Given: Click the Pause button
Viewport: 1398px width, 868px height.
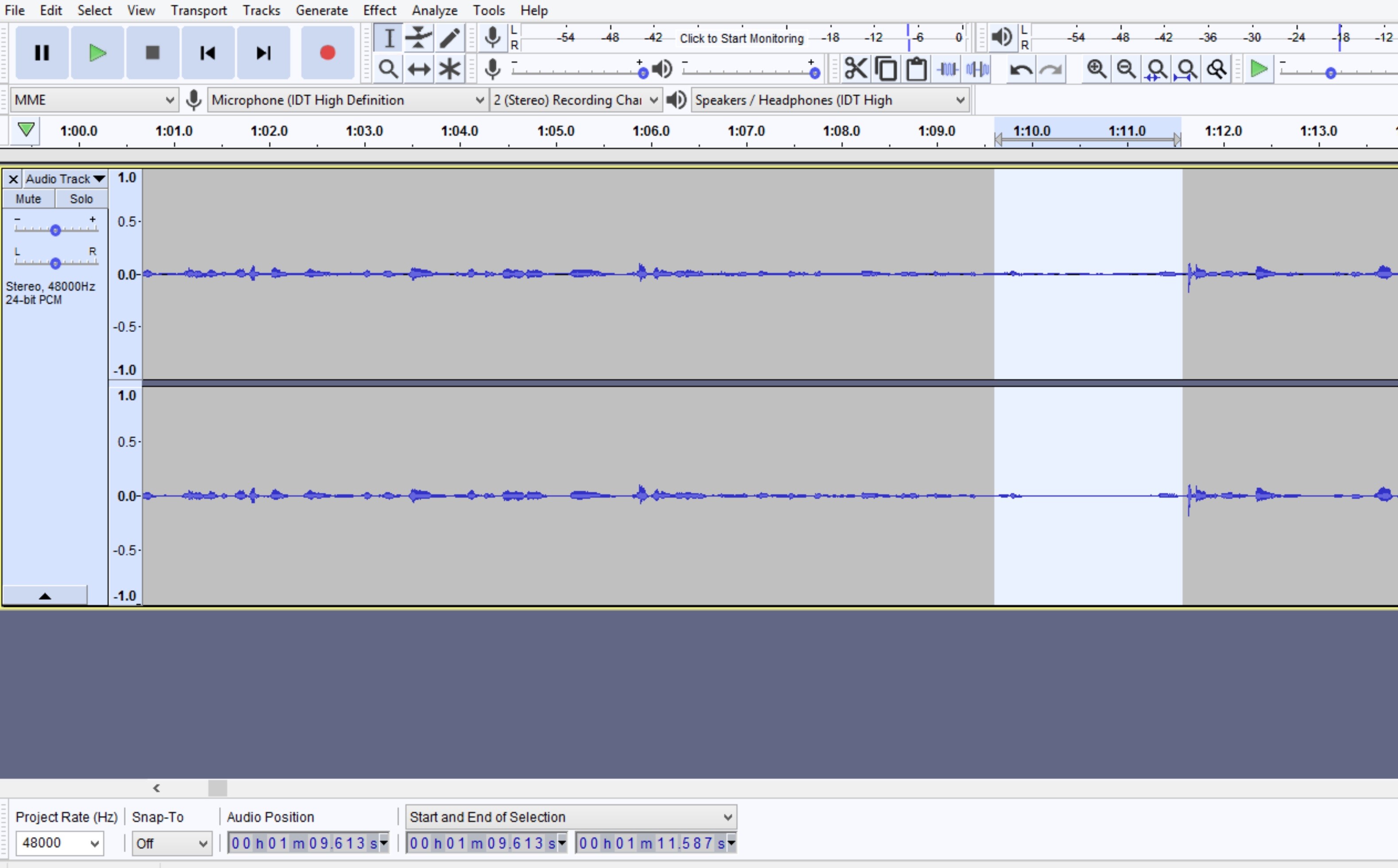Looking at the screenshot, I should tap(42, 53).
